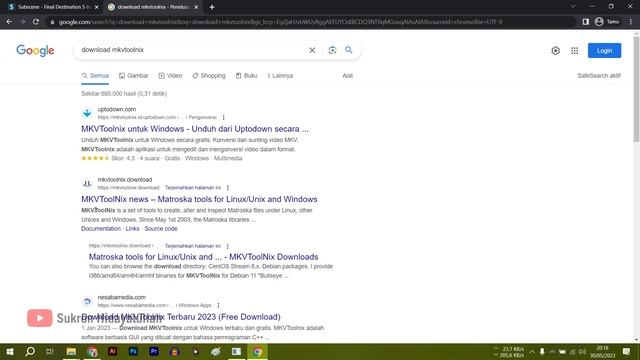Image resolution: width=640 pixels, height=360 pixels.
Task: Open the Alat search tools
Action: click(347, 76)
